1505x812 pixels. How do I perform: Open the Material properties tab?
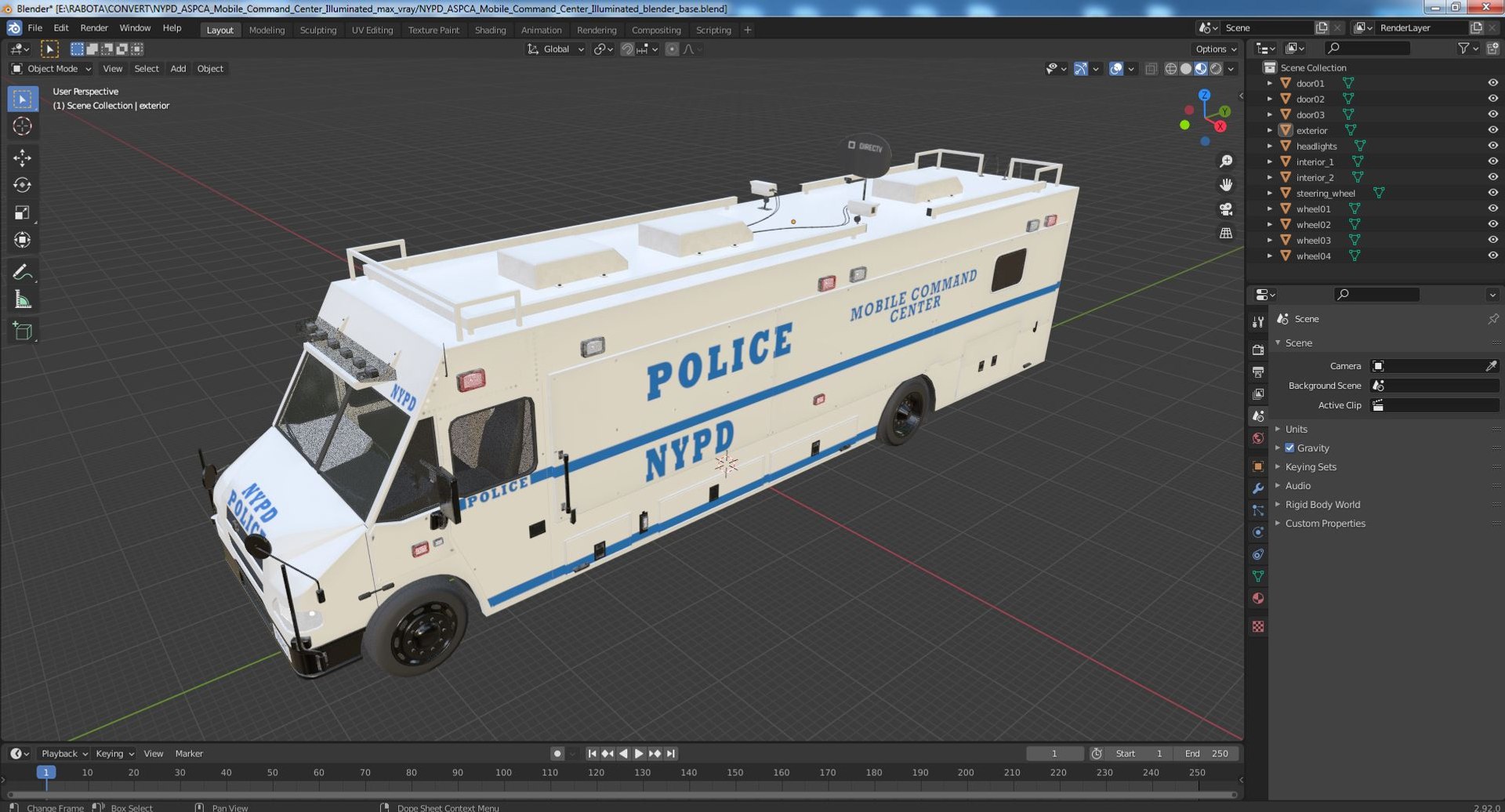pos(1258,598)
